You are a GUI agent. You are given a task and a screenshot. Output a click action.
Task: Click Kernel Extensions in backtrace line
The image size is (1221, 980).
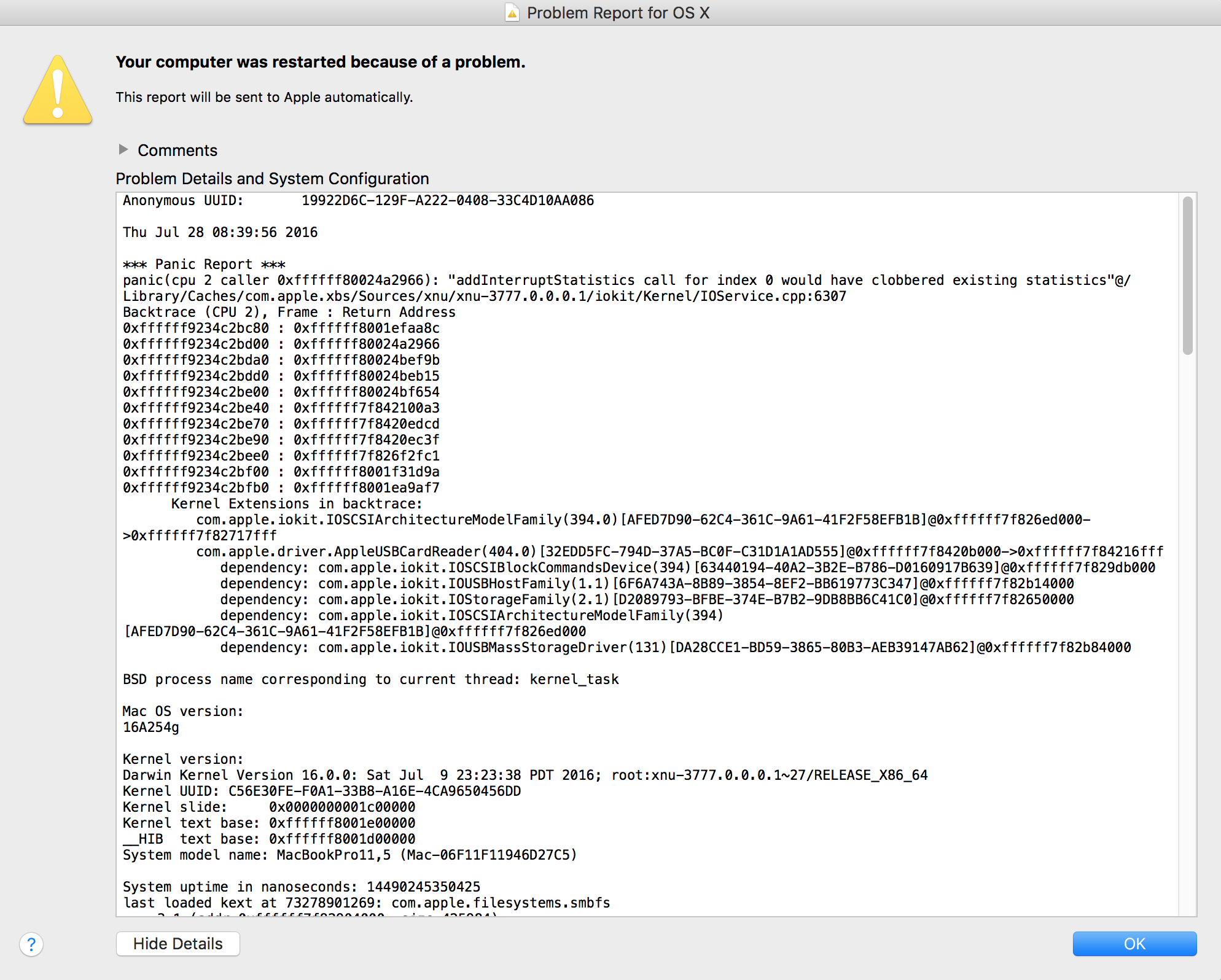pyautogui.click(x=297, y=504)
